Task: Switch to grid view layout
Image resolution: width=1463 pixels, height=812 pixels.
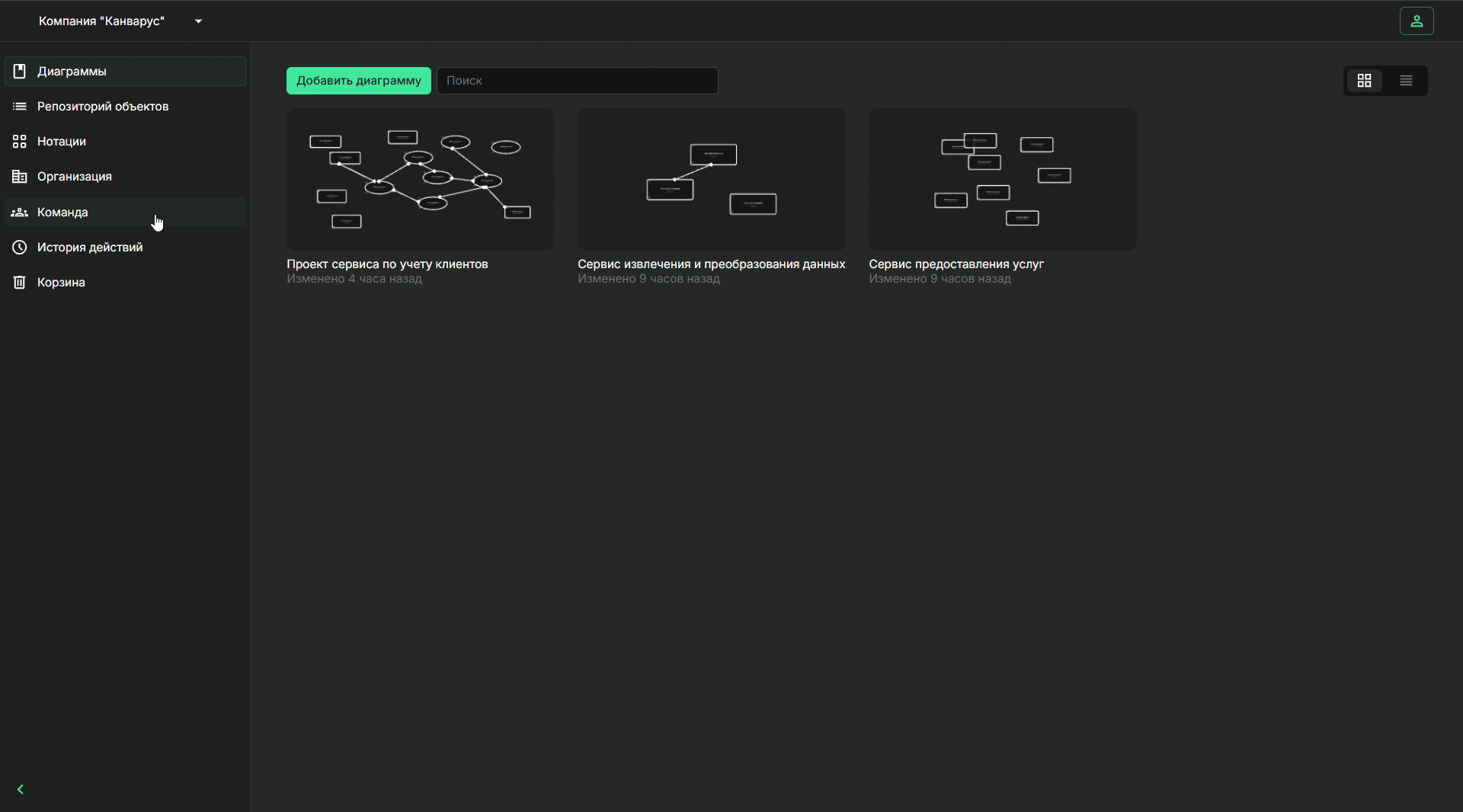Action: [x=1364, y=81]
